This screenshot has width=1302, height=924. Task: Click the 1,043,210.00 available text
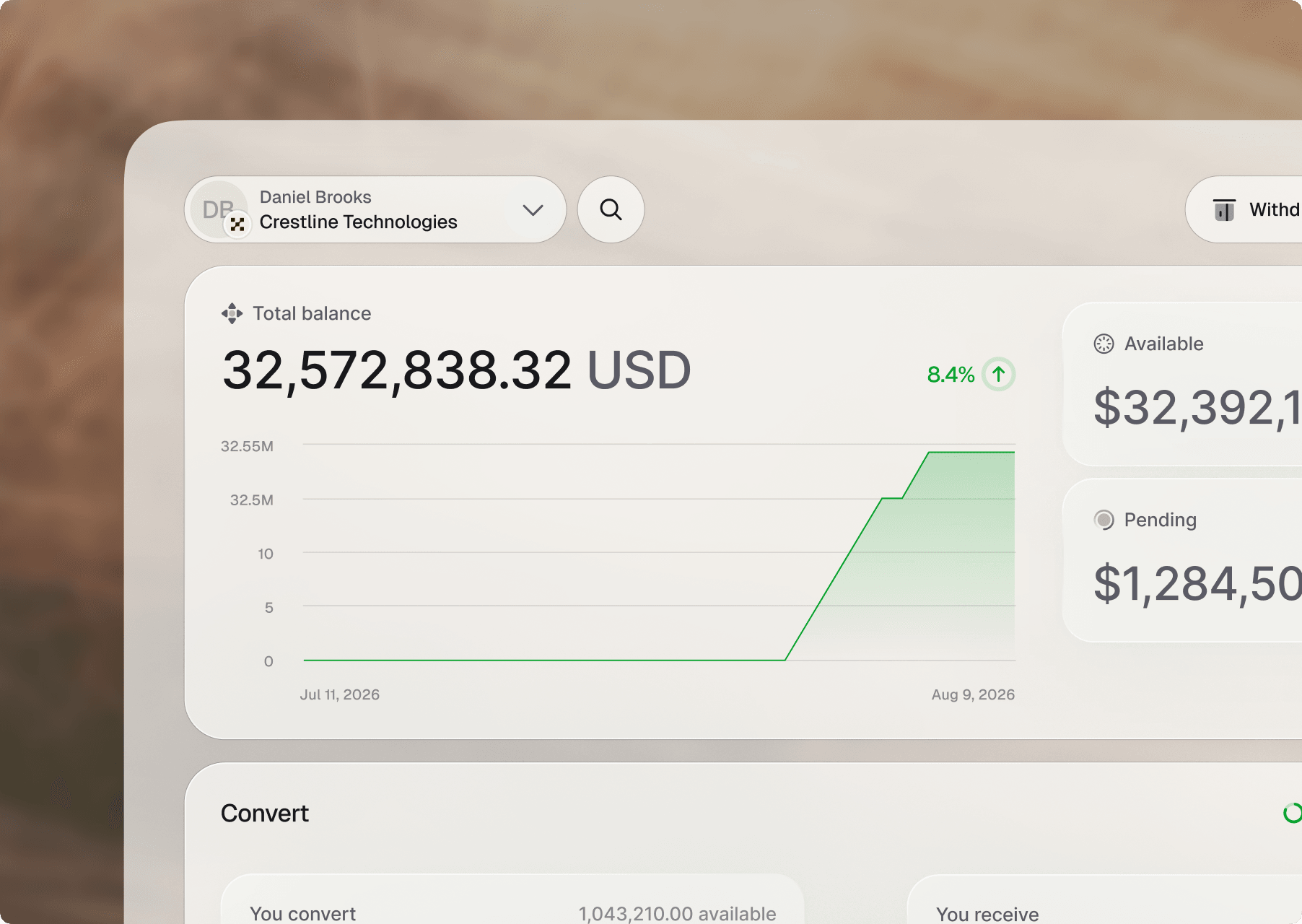pos(677,913)
